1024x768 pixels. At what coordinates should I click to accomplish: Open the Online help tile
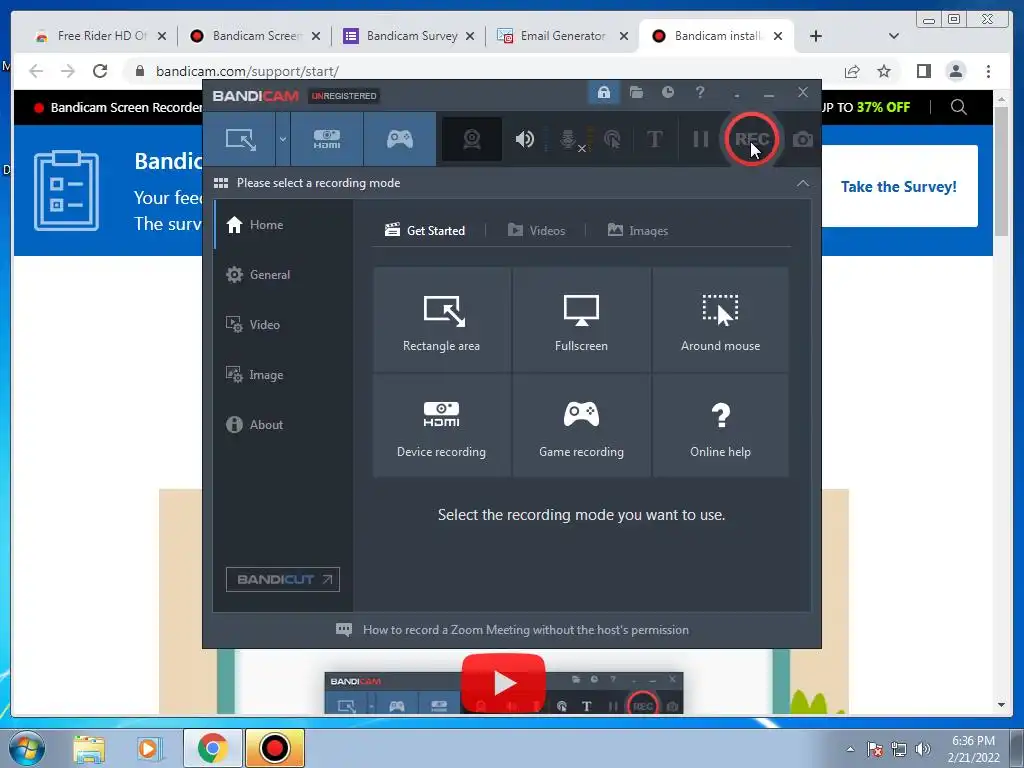[720, 426]
